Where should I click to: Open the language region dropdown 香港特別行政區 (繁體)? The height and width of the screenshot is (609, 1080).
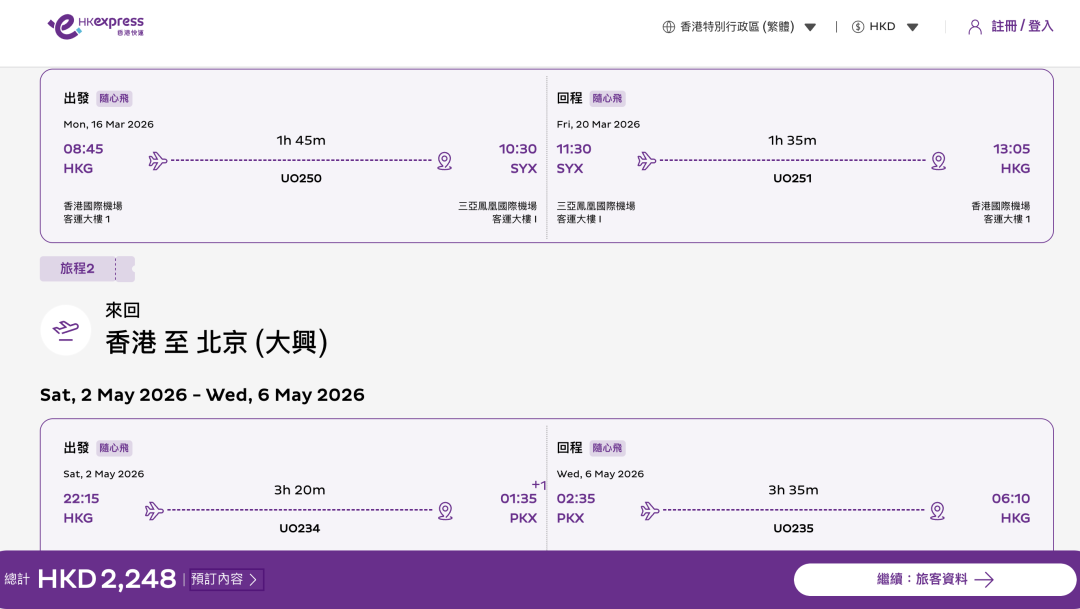[x=740, y=27]
